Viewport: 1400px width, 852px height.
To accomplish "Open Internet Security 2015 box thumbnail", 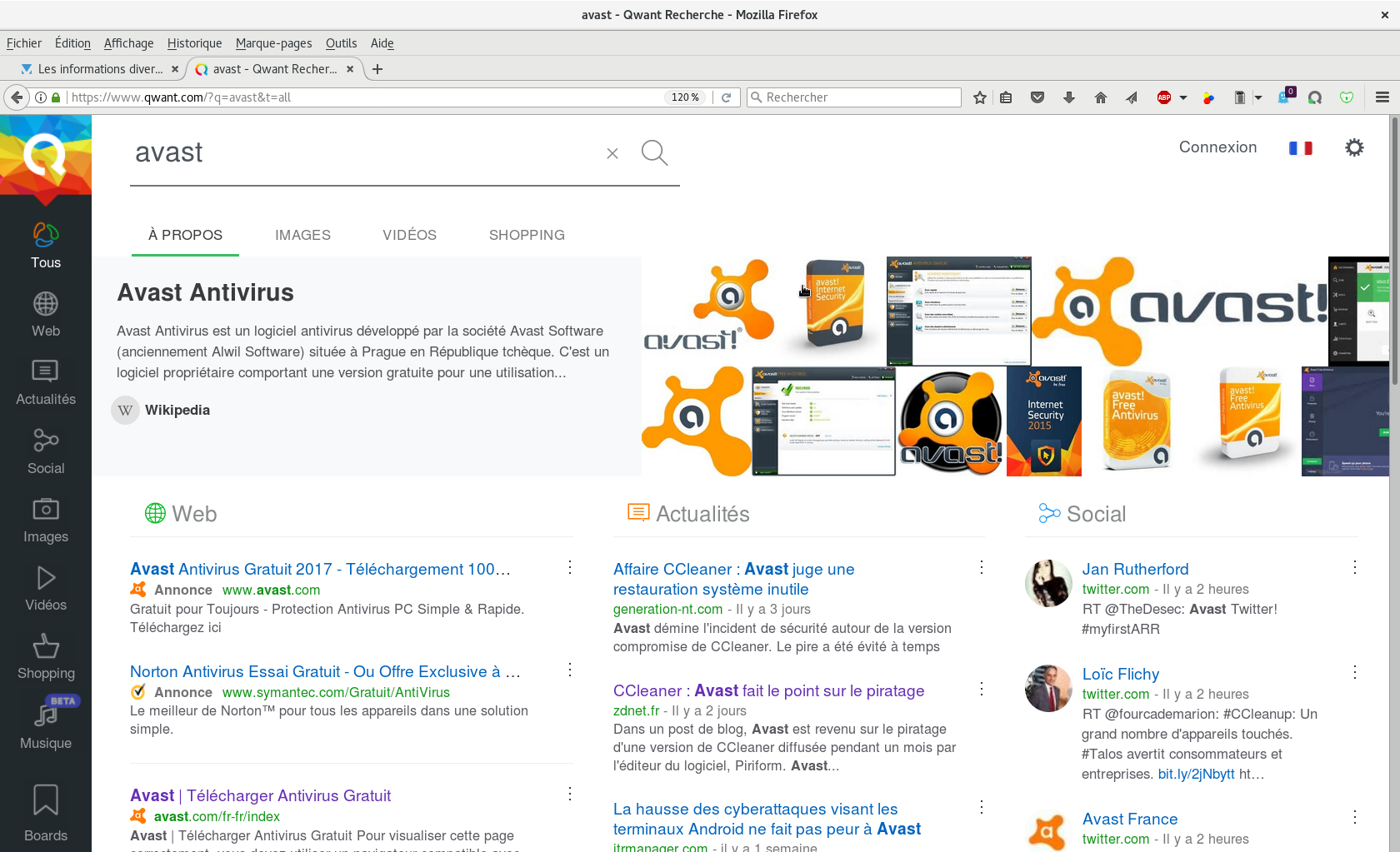I will 1044,421.
